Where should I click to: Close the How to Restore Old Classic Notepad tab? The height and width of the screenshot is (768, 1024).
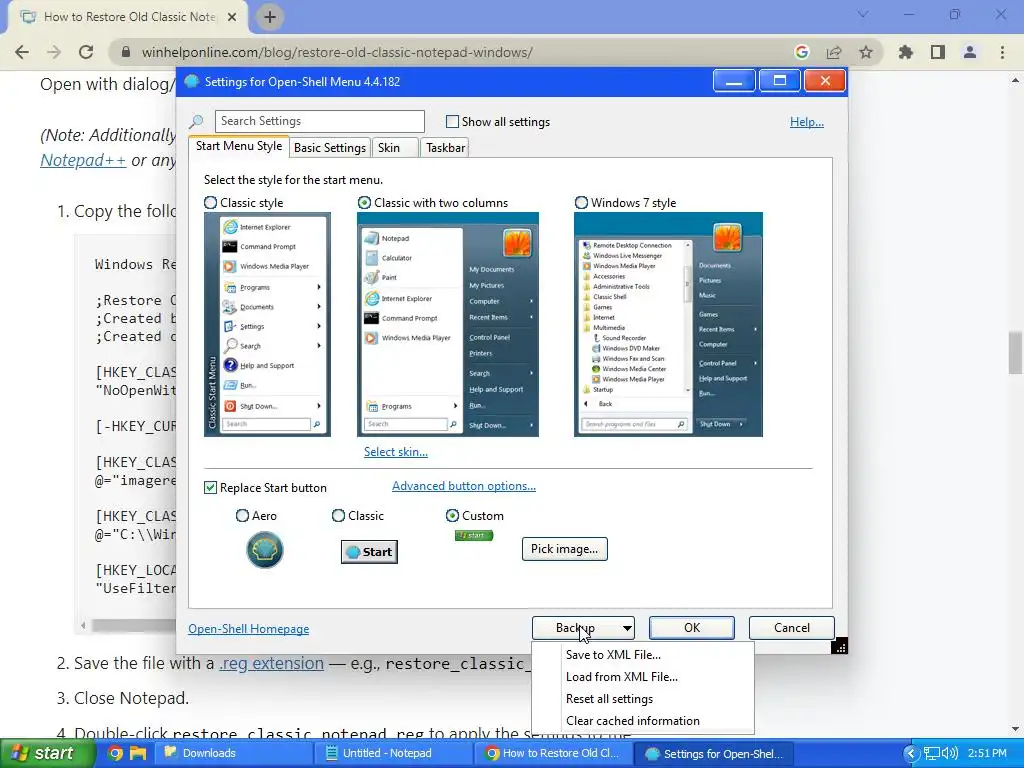coord(232,17)
